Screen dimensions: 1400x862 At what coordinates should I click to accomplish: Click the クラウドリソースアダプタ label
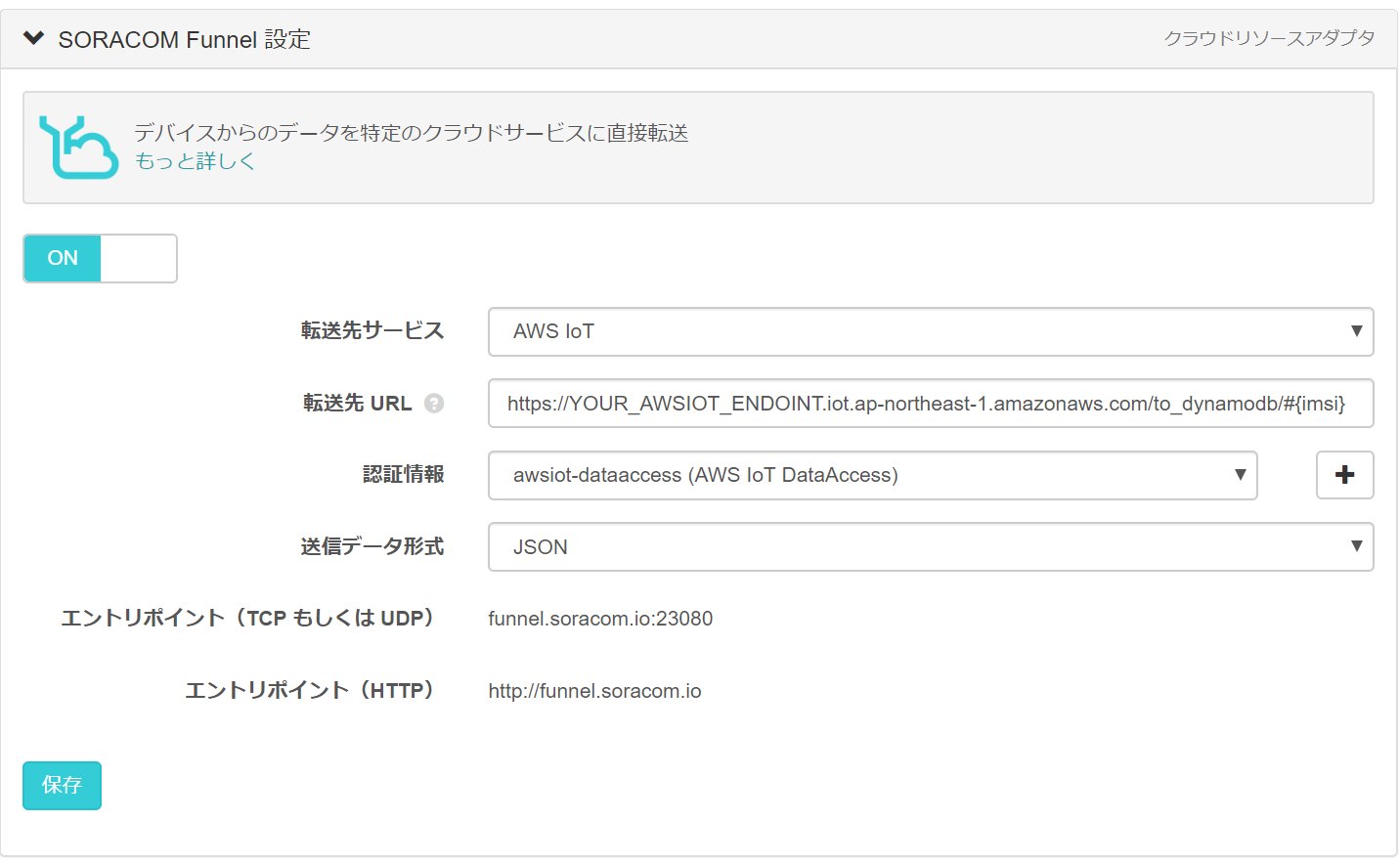1269,38
